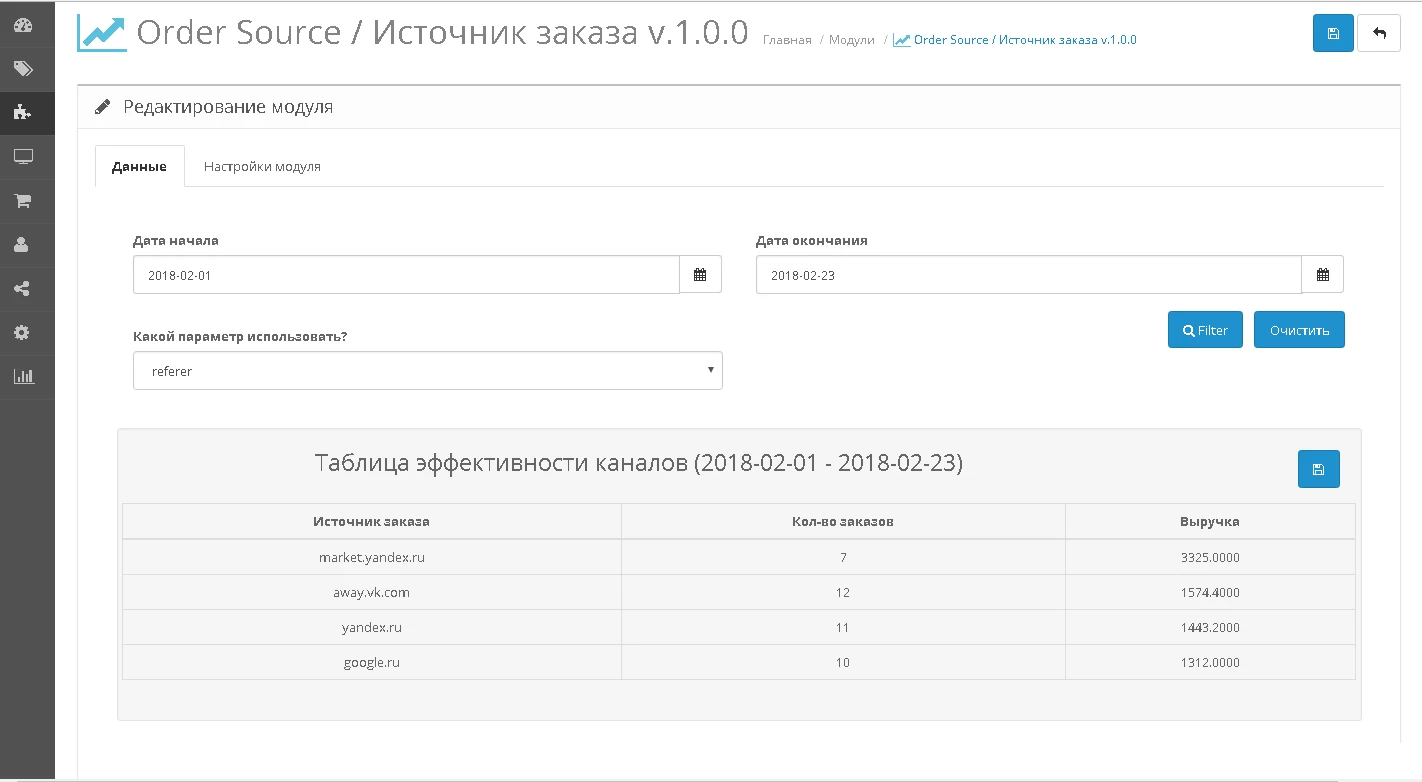Open the catalog tag icon in sidebar
The height and width of the screenshot is (782, 1422).
point(22,69)
